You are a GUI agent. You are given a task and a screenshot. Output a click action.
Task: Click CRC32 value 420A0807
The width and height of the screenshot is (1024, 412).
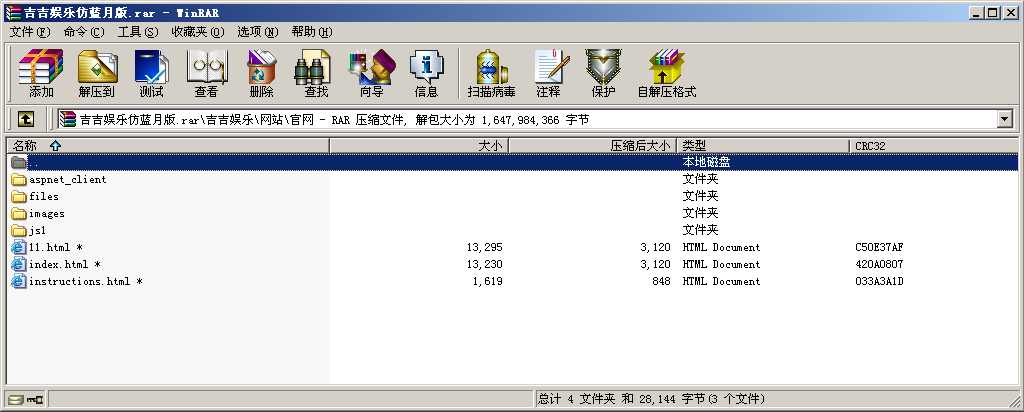pyautogui.click(x=879, y=264)
